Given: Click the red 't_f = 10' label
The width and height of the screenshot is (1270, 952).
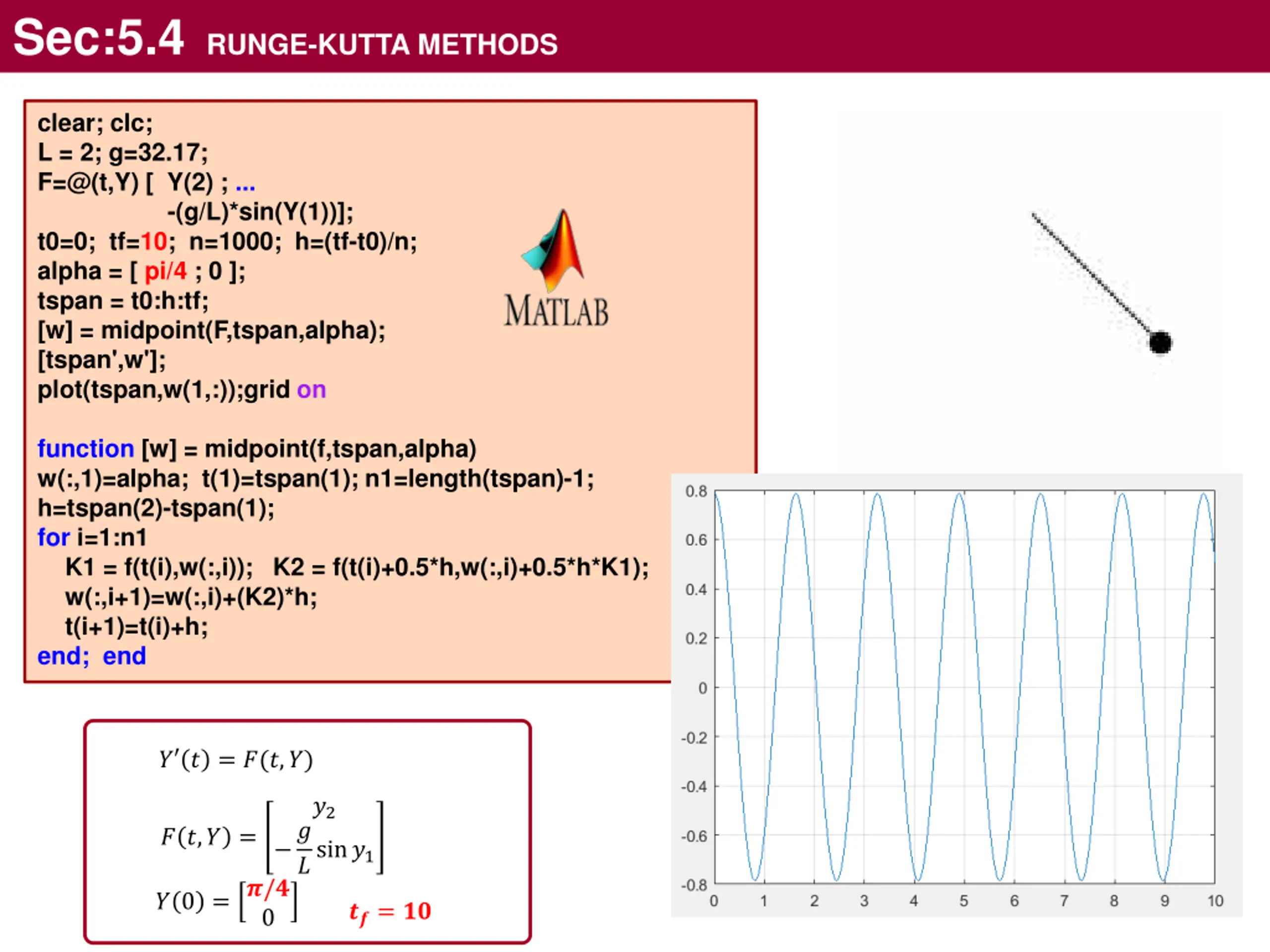Looking at the screenshot, I should tap(390, 912).
